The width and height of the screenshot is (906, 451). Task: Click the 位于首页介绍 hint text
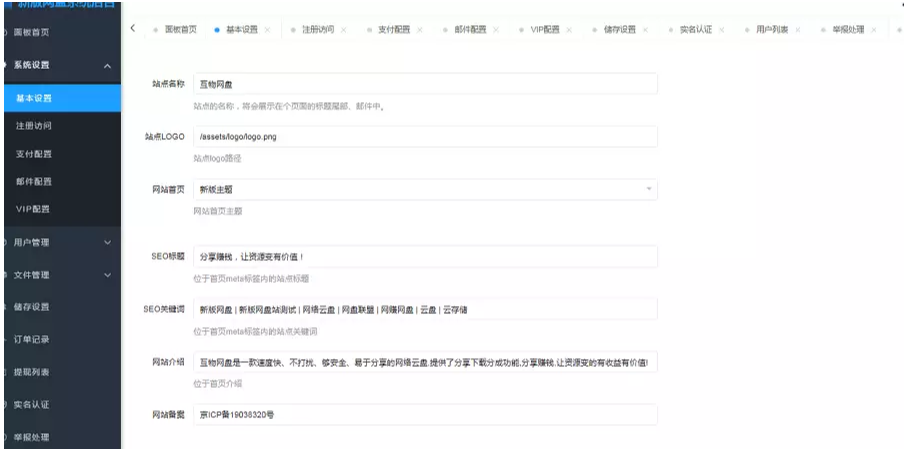point(218,384)
